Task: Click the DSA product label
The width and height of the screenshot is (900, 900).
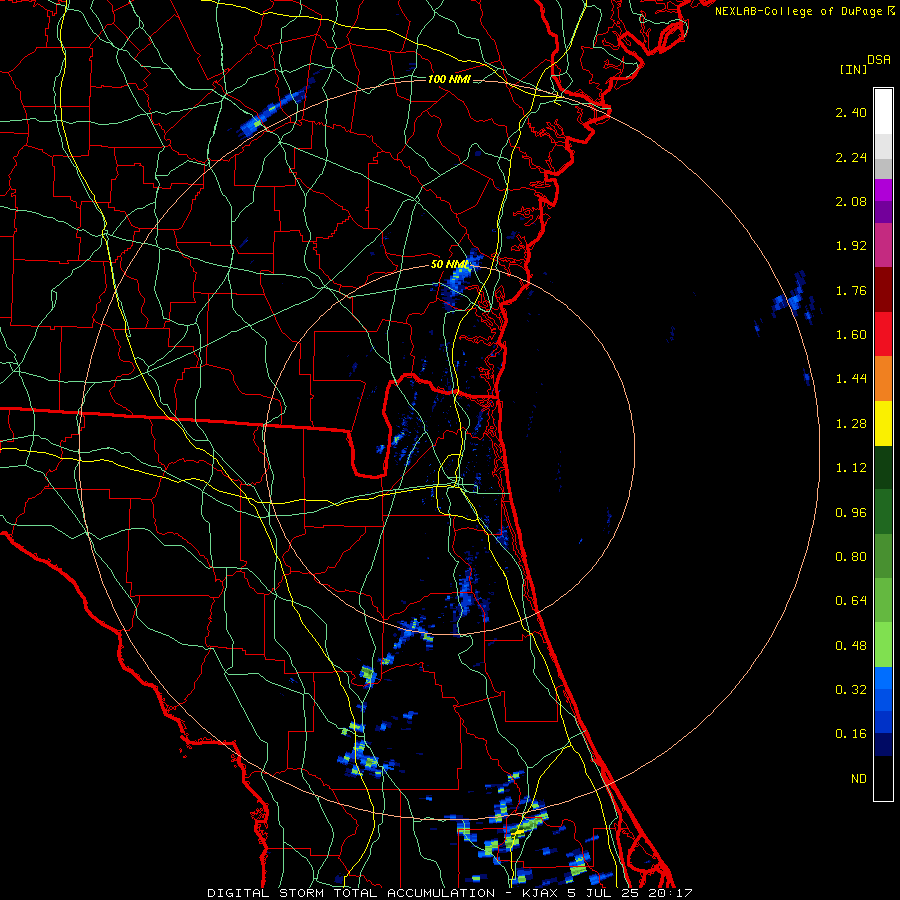Action: (x=879, y=60)
